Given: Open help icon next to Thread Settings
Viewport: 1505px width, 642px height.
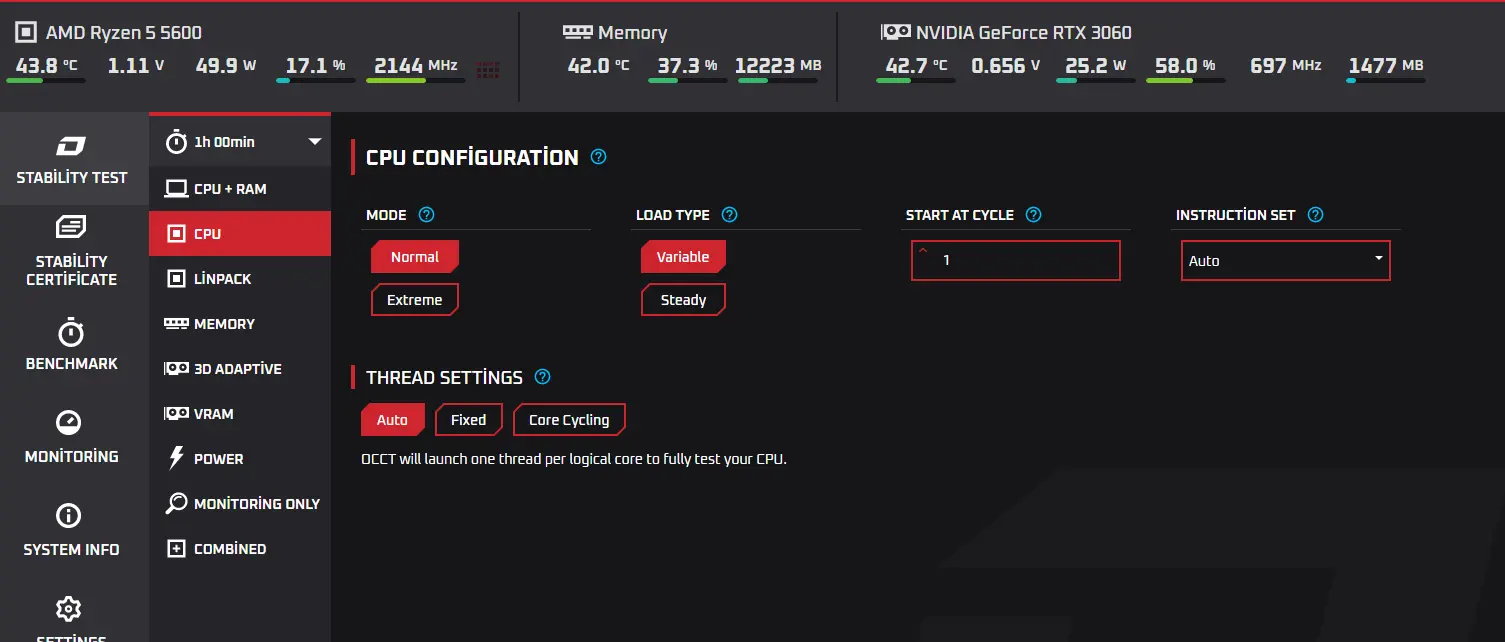Looking at the screenshot, I should pyautogui.click(x=543, y=377).
